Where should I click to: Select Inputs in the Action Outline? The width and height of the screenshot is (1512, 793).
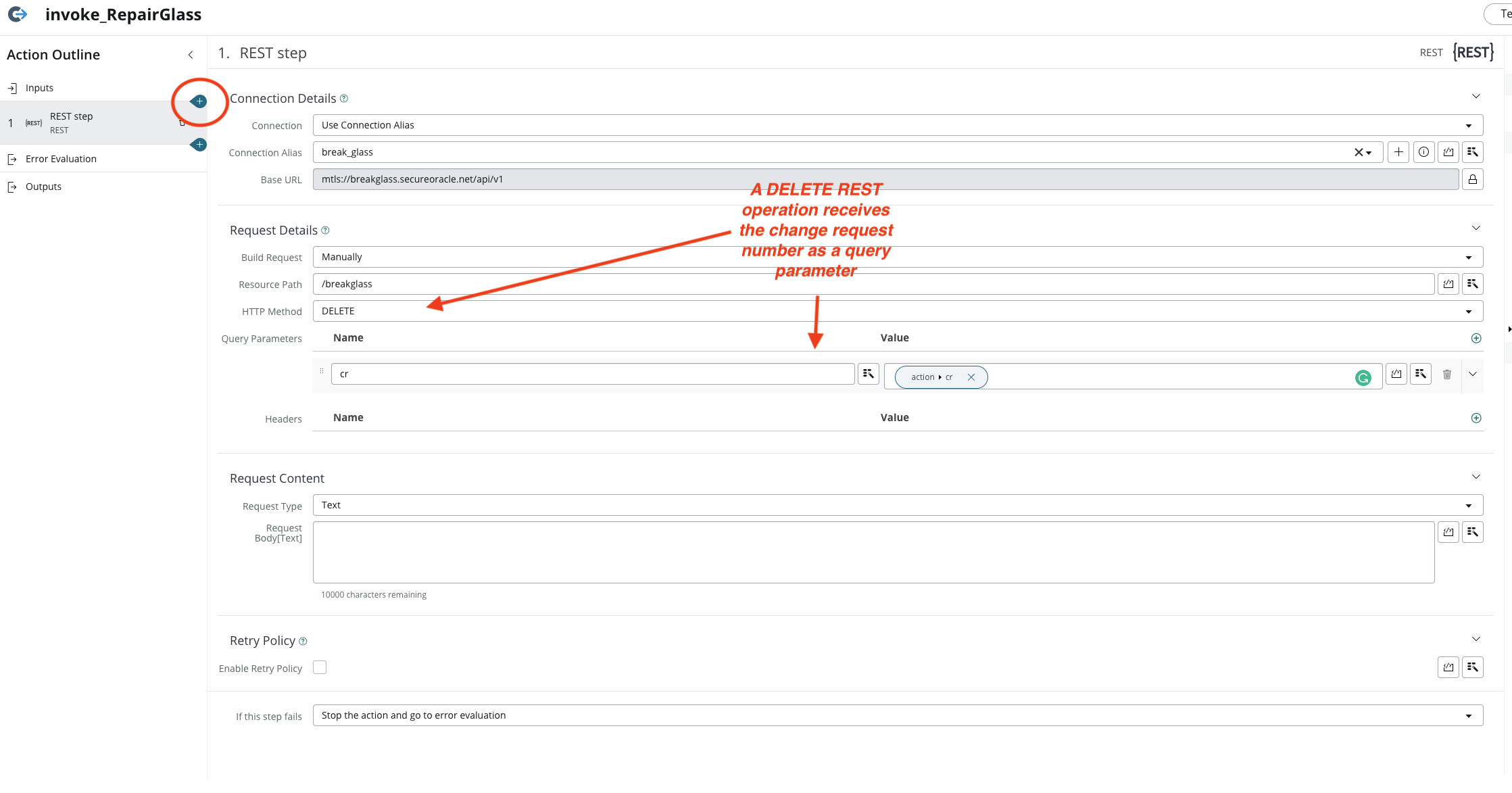pos(39,88)
